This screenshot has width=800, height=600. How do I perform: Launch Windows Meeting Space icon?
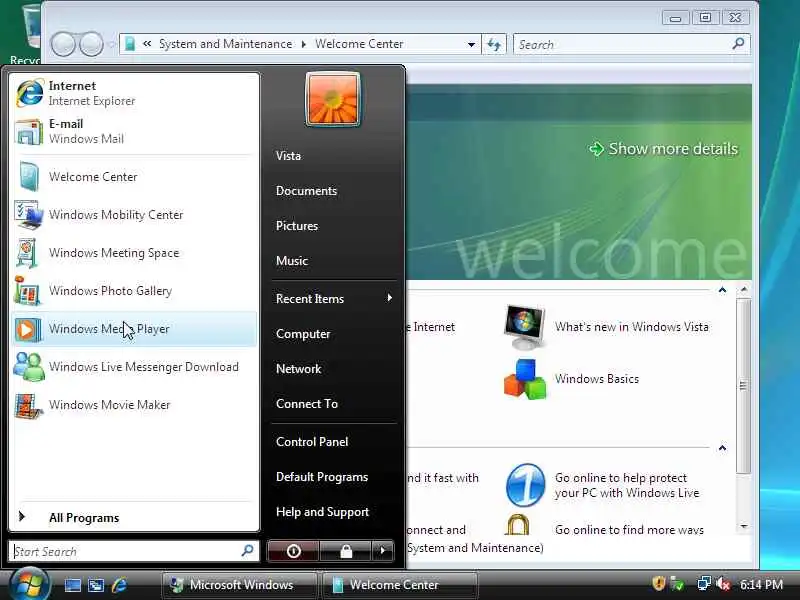(x=28, y=253)
